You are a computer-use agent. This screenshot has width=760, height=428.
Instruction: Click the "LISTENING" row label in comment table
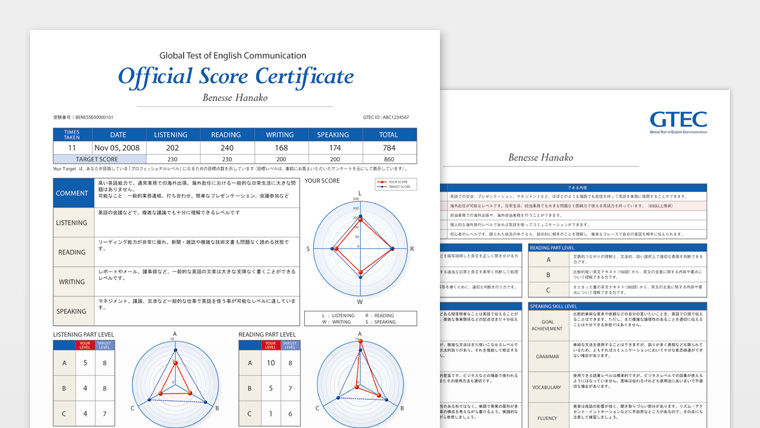(x=74, y=222)
